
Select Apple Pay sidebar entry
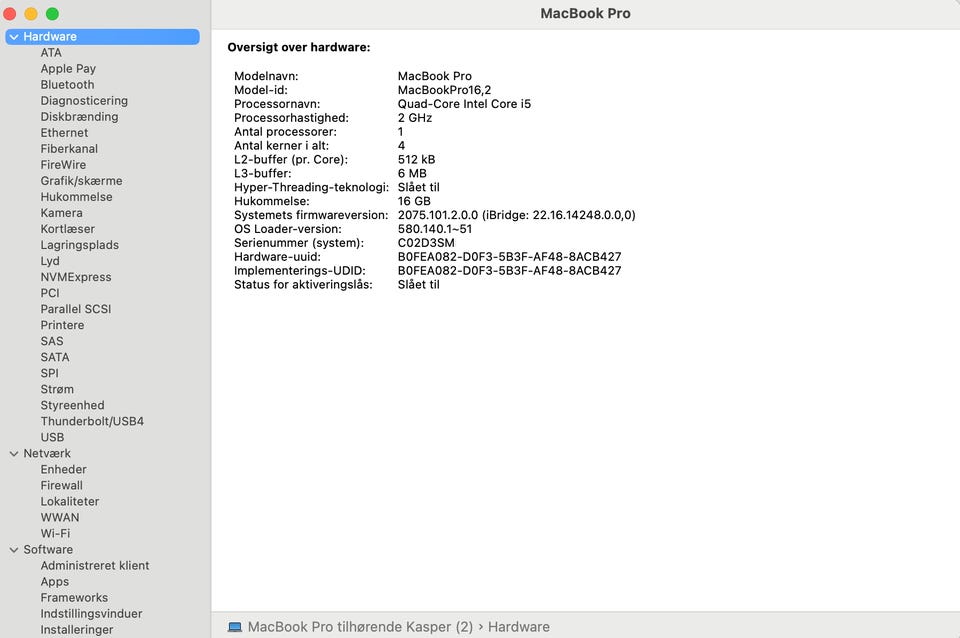point(68,69)
